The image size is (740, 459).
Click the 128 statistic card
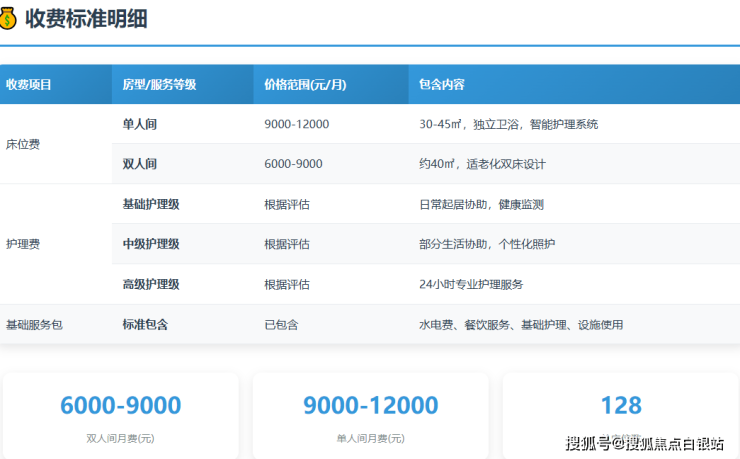[x=620, y=410]
